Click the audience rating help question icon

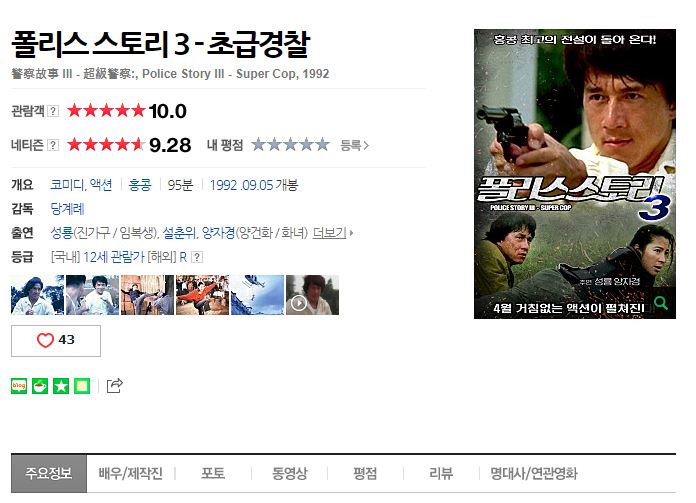tap(53, 111)
